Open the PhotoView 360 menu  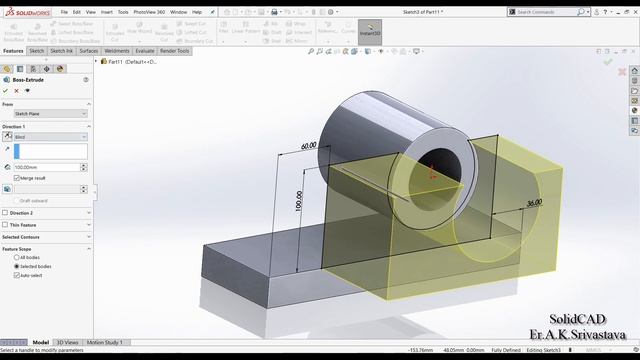149,12
